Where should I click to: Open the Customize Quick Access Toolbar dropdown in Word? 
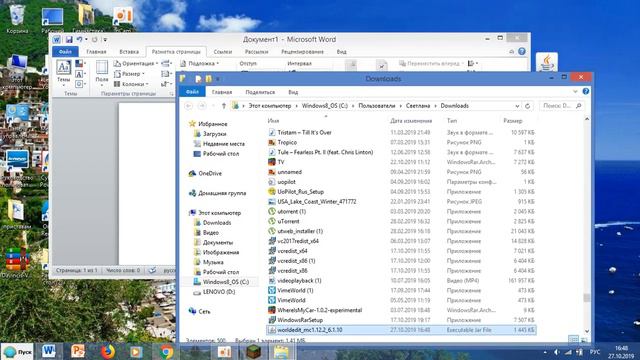click(x=105, y=40)
